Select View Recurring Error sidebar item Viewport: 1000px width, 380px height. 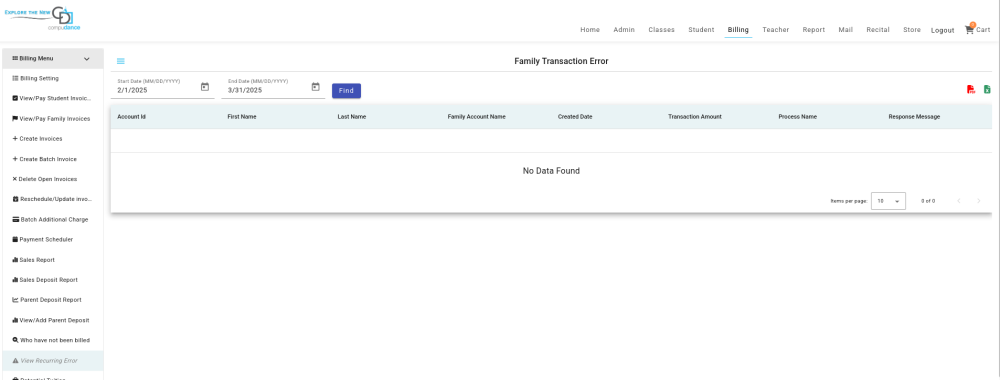tap(53, 361)
